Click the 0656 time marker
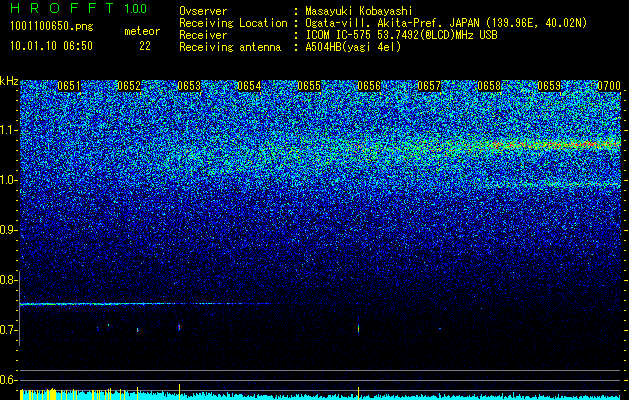The width and height of the screenshot is (629, 400). click(369, 86)
